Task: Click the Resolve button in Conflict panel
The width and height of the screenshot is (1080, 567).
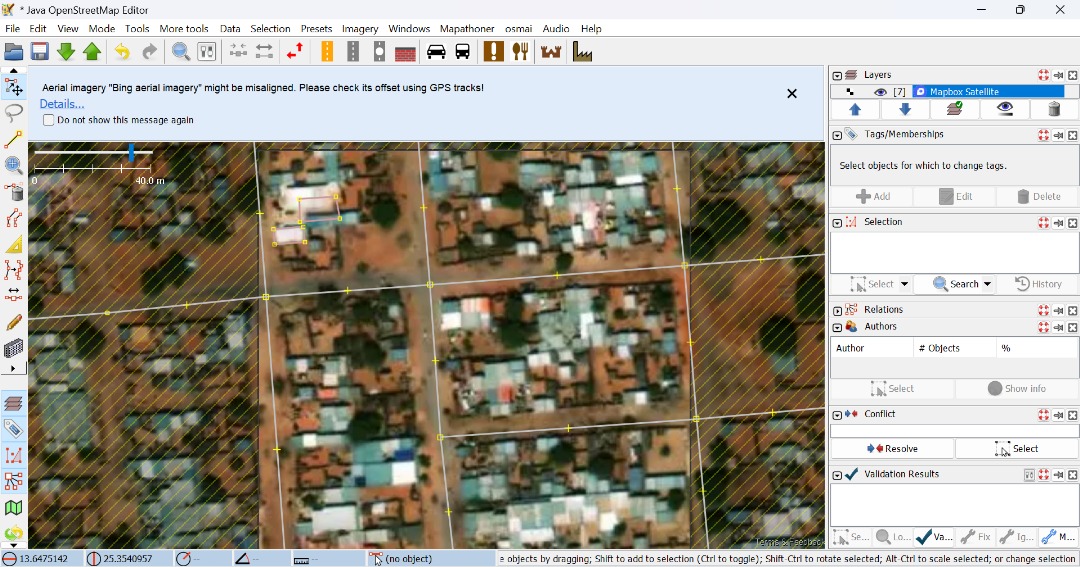Action: (892, 449)
